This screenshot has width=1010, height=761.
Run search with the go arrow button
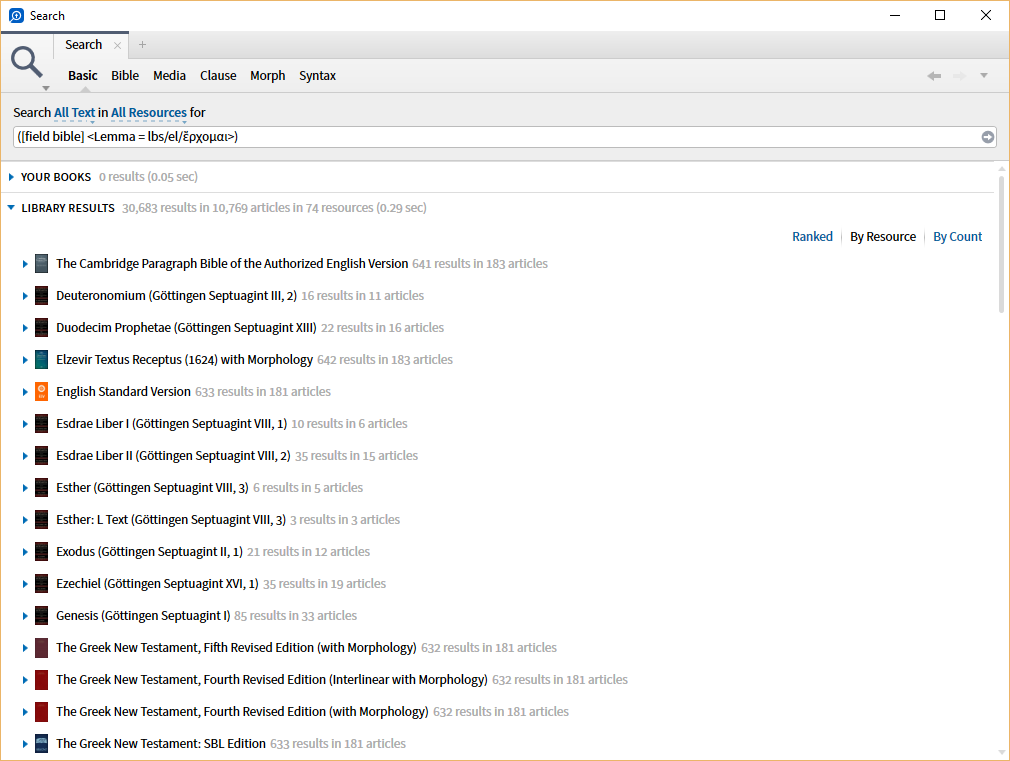987,137
